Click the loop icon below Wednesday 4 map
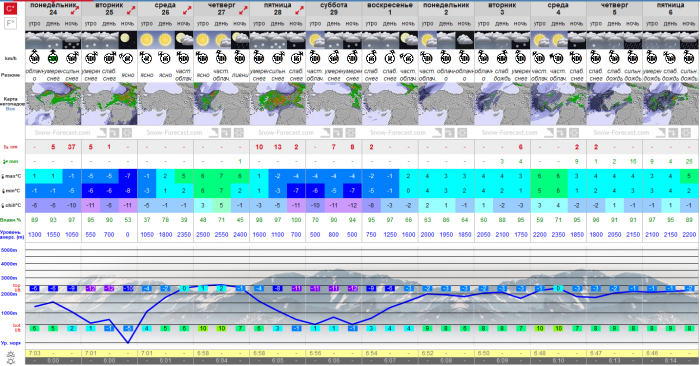The width and height of the screenshot is (700, 366). pyautogui.click(x=561, y=133)
